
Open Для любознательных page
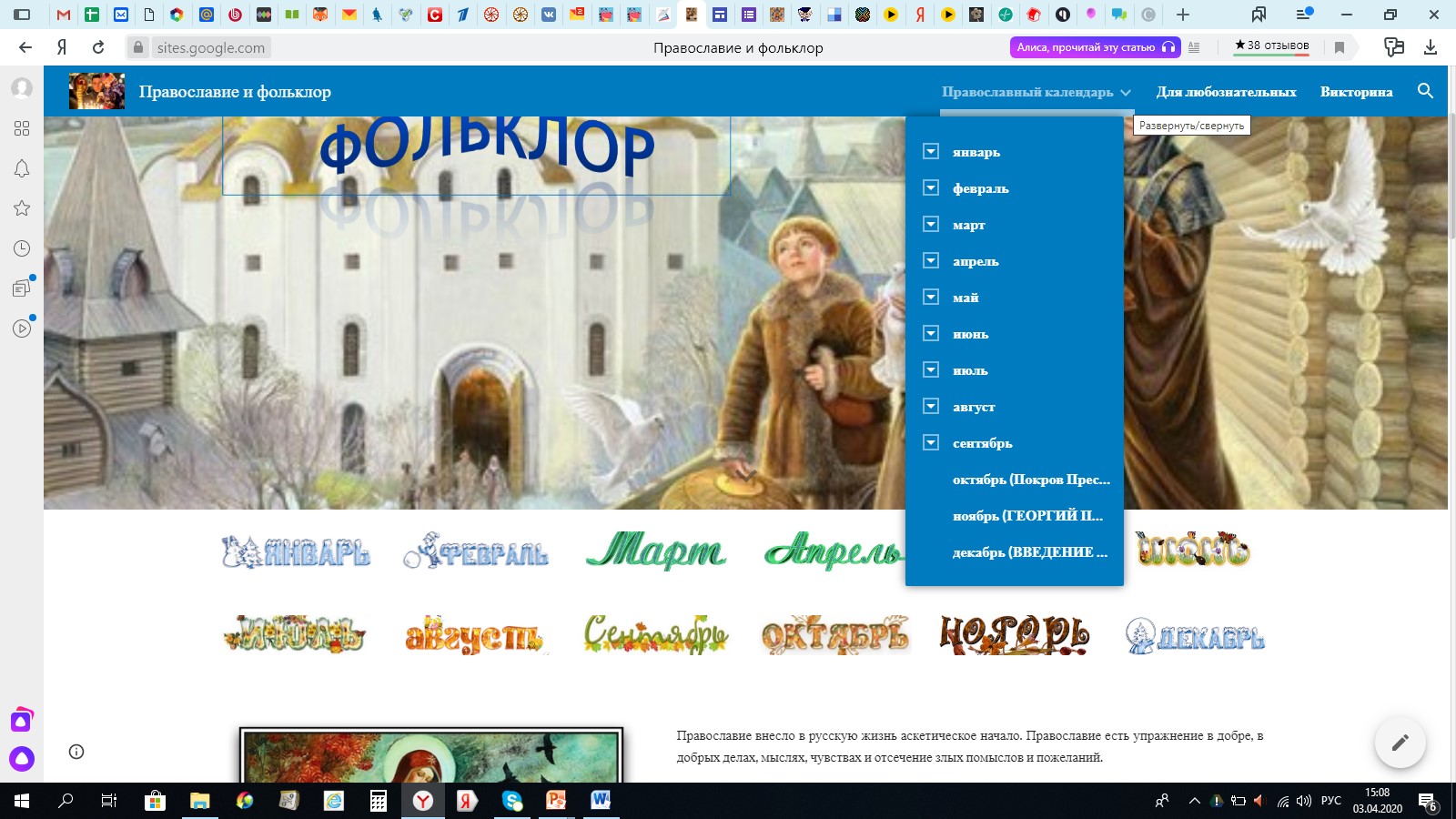click(1226, 92)
